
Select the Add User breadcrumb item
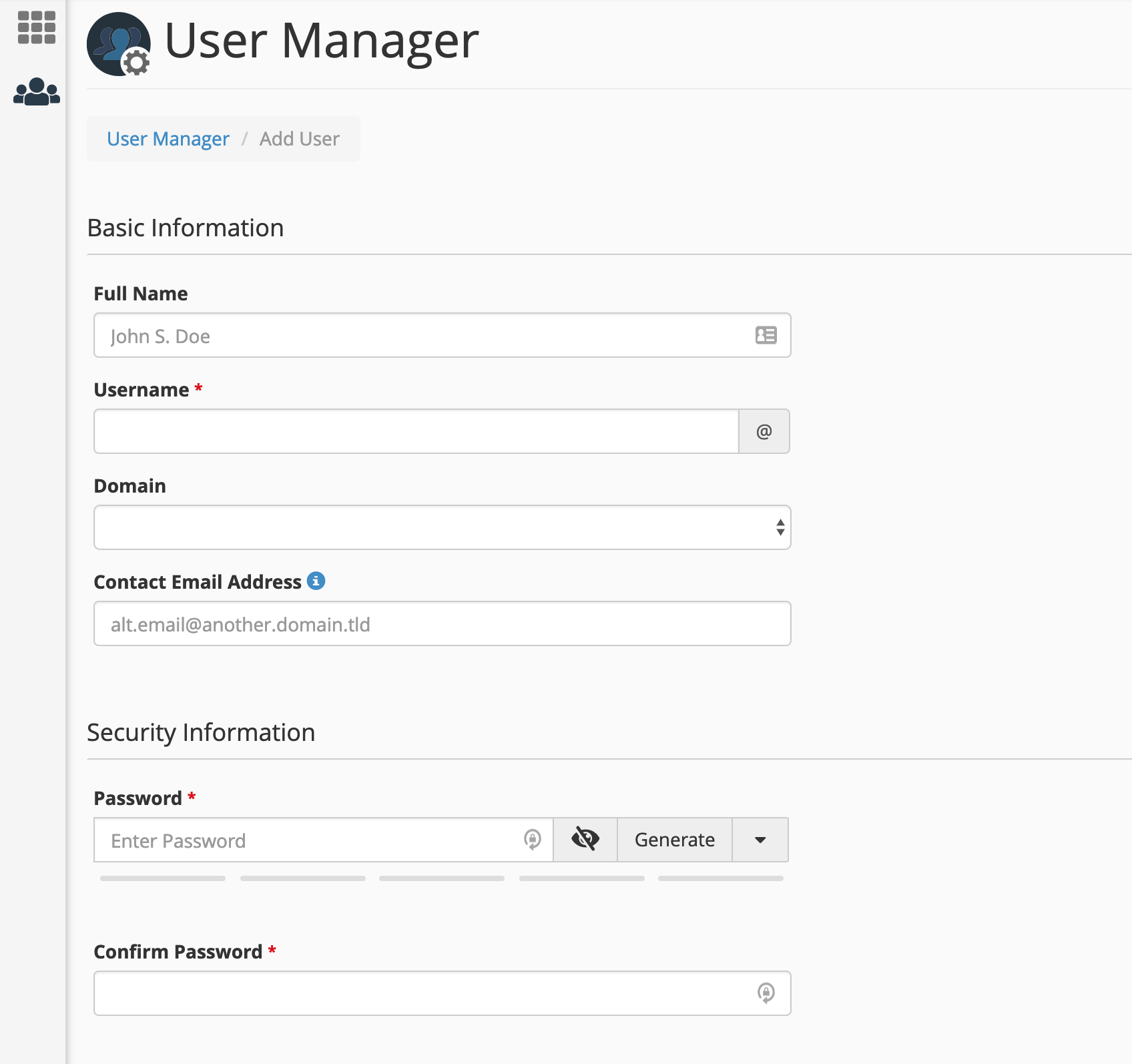coord(298,139)
